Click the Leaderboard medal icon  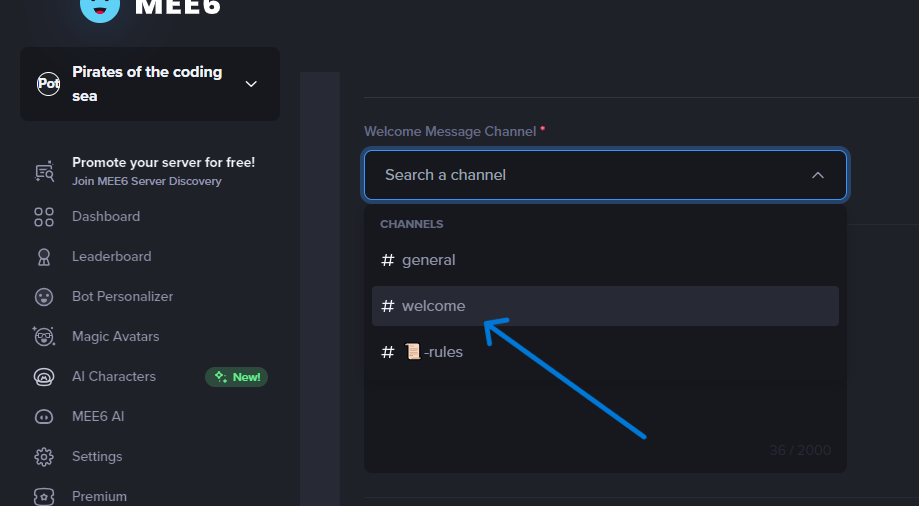[44, 257]
